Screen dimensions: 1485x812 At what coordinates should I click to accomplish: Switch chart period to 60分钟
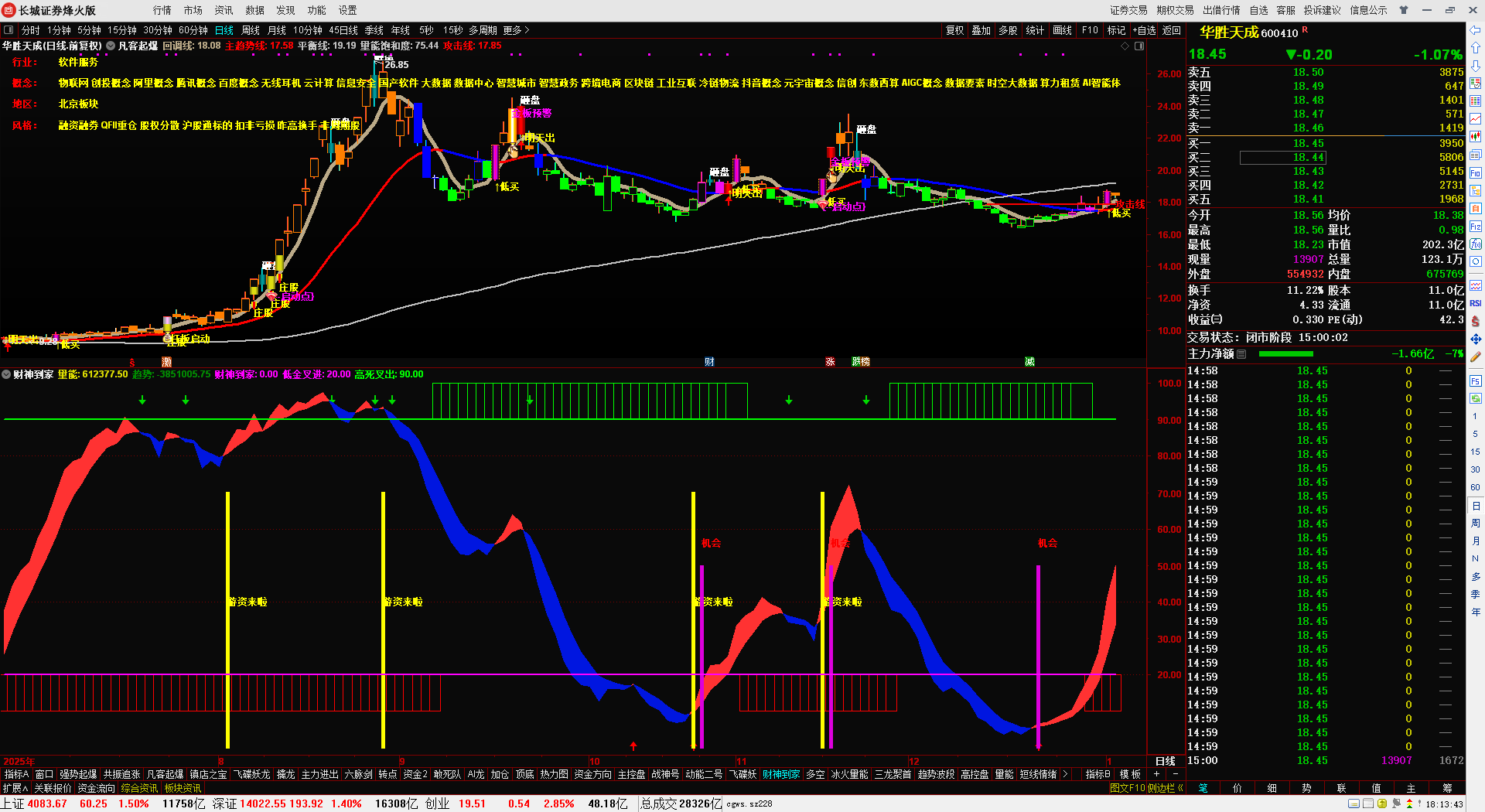click(x=193, y=30)
